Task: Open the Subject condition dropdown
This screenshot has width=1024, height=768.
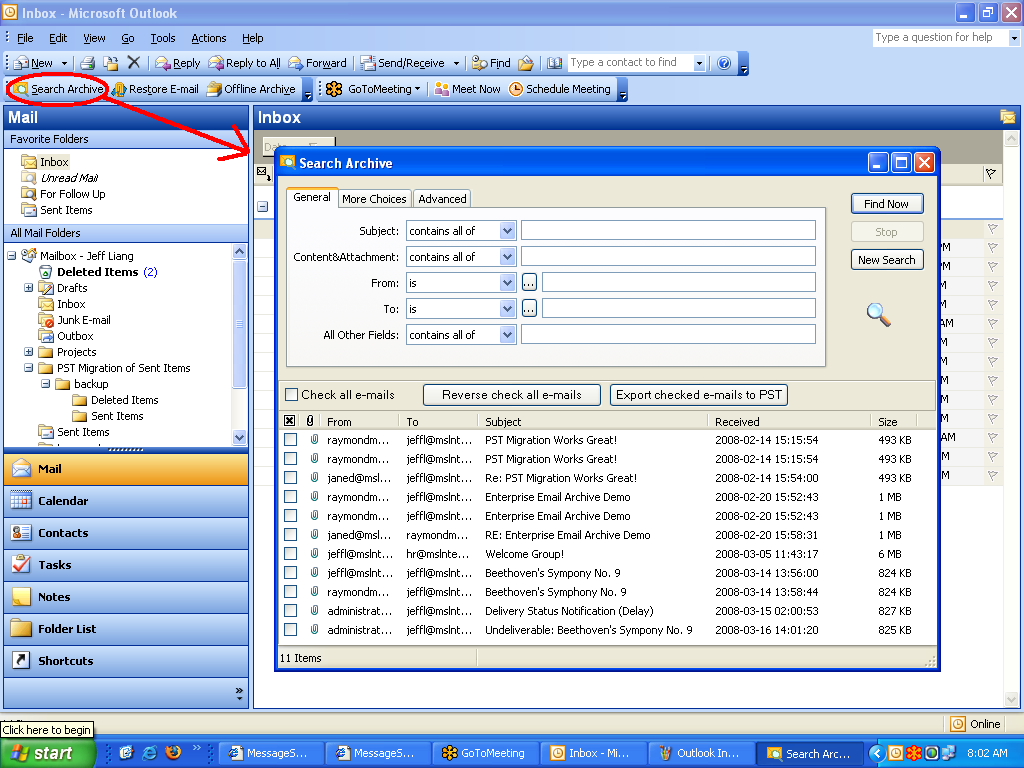Action: tap(507, 231)
